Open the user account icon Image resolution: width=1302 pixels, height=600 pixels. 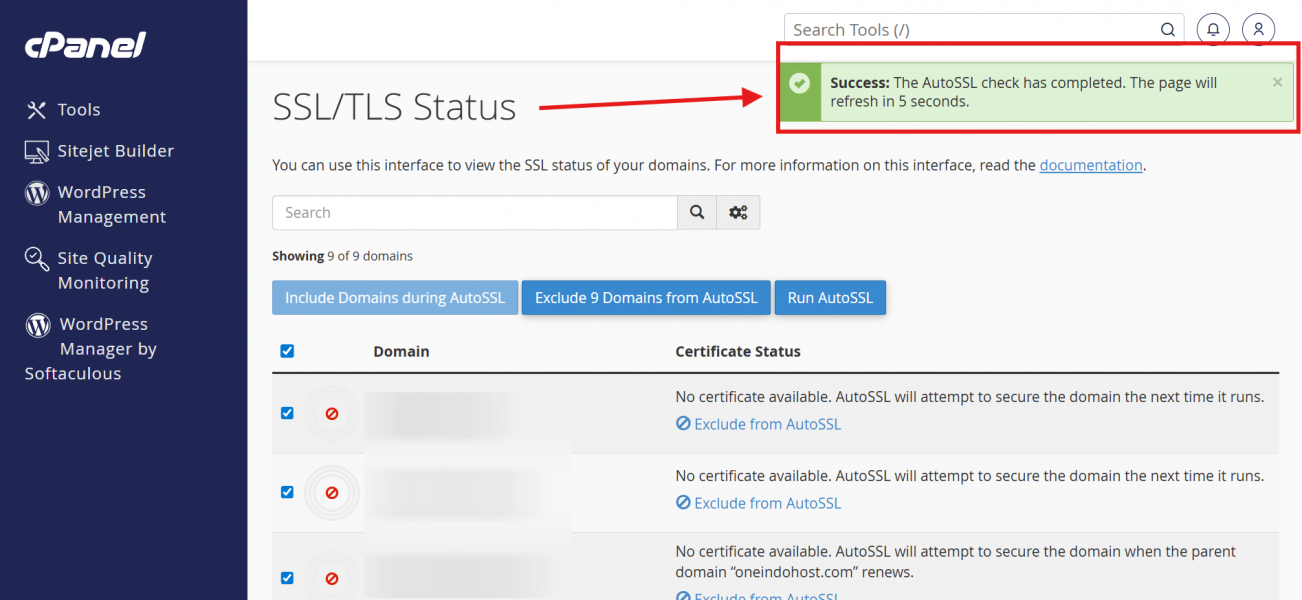[x=1258, y=30]
